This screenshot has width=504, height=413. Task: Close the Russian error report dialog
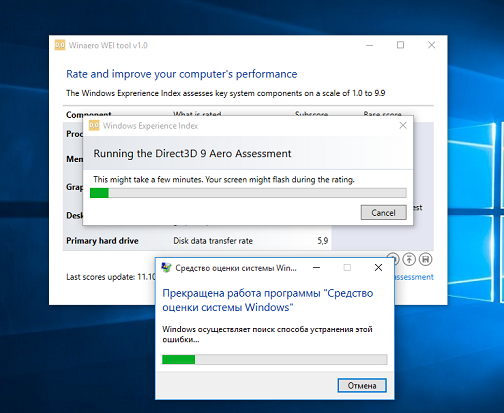(378, 268)
